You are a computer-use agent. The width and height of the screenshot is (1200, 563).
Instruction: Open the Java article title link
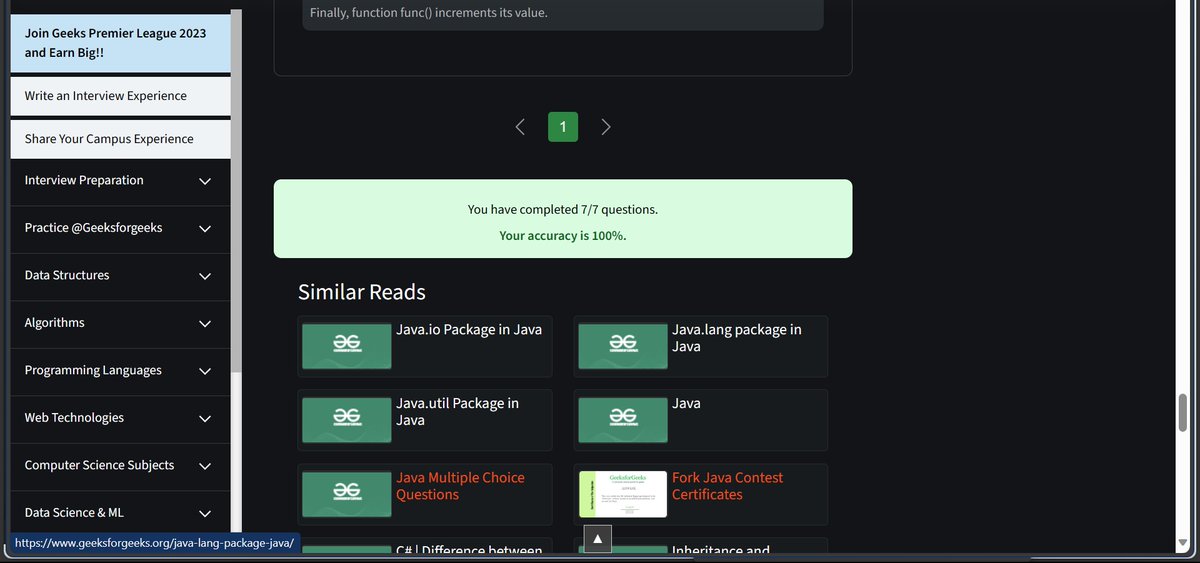[686, 403]
